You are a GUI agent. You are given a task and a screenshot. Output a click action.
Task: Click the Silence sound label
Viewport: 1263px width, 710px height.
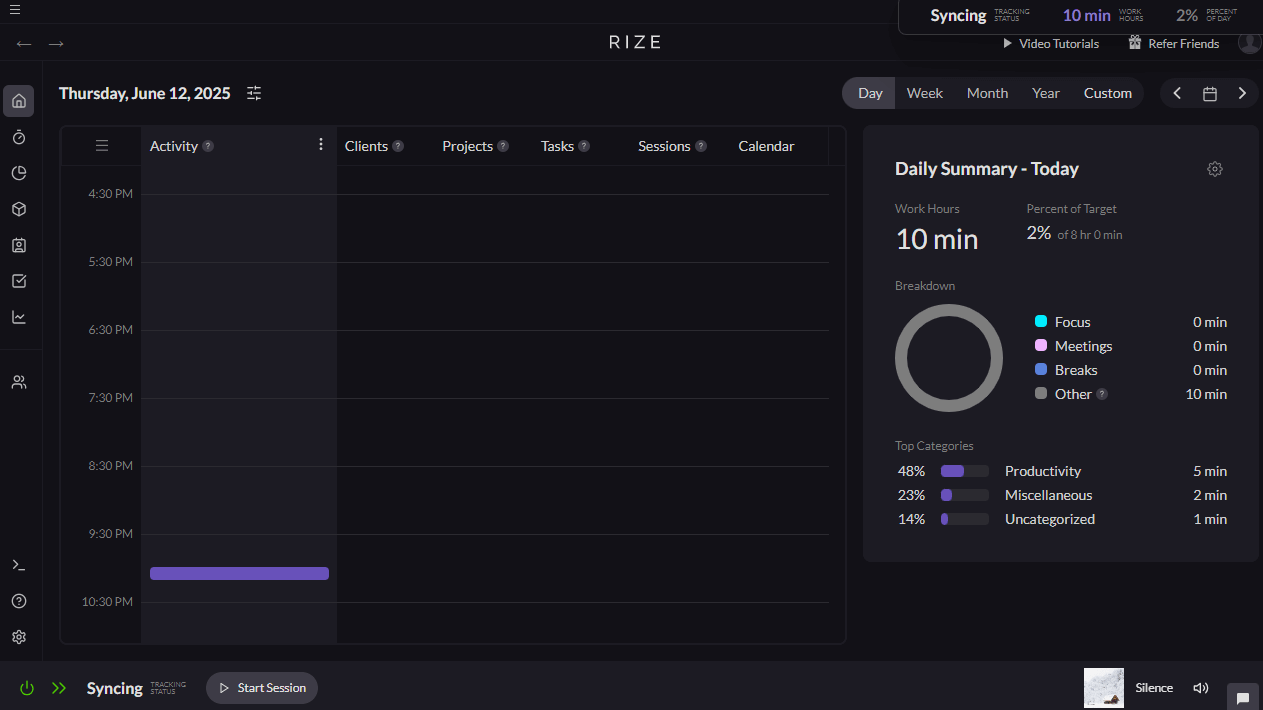point(1154,688)
